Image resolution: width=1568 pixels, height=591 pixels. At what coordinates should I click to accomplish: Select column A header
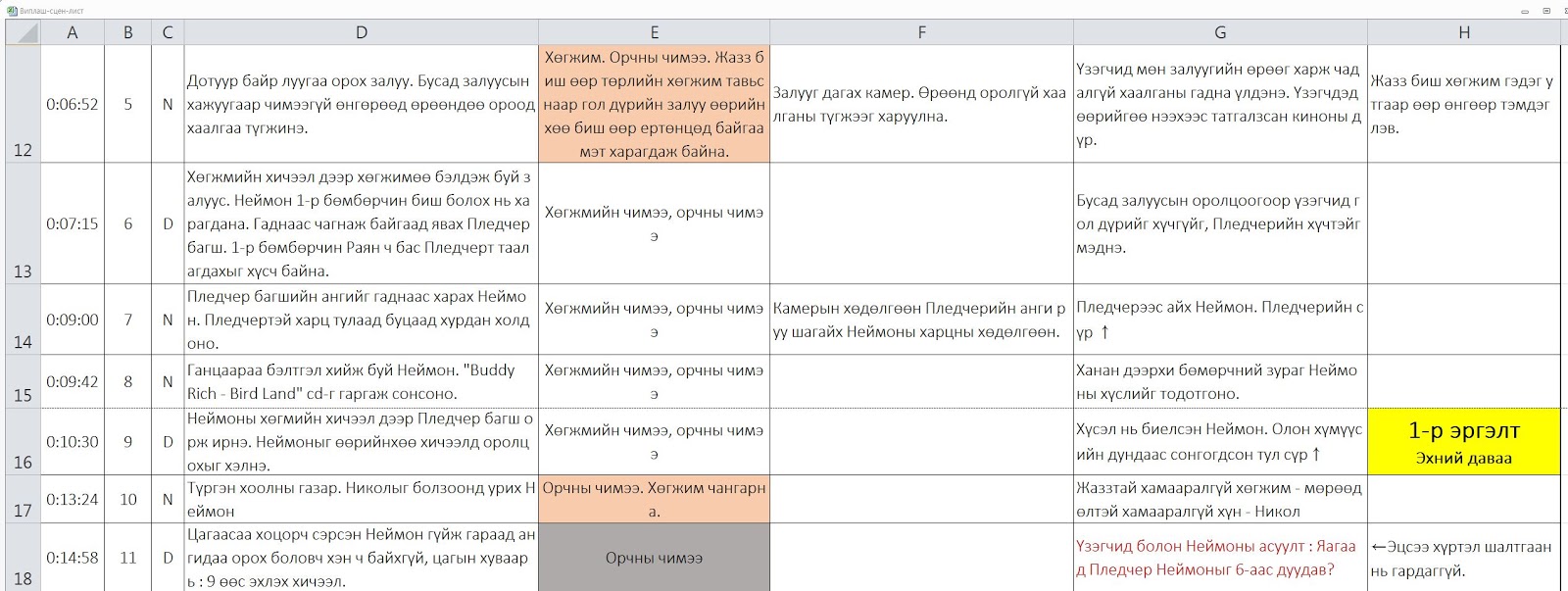point(72,32)
